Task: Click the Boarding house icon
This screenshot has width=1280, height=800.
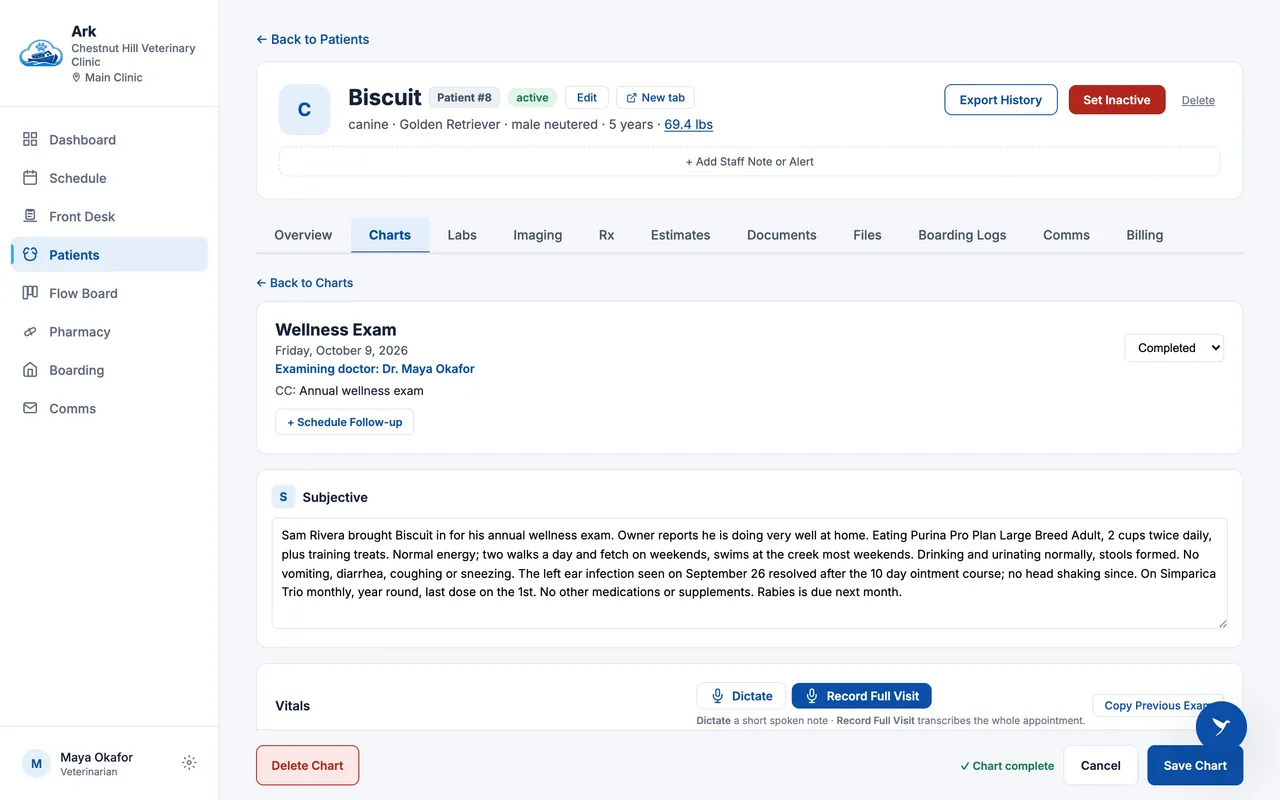Action: click(30, 370)
